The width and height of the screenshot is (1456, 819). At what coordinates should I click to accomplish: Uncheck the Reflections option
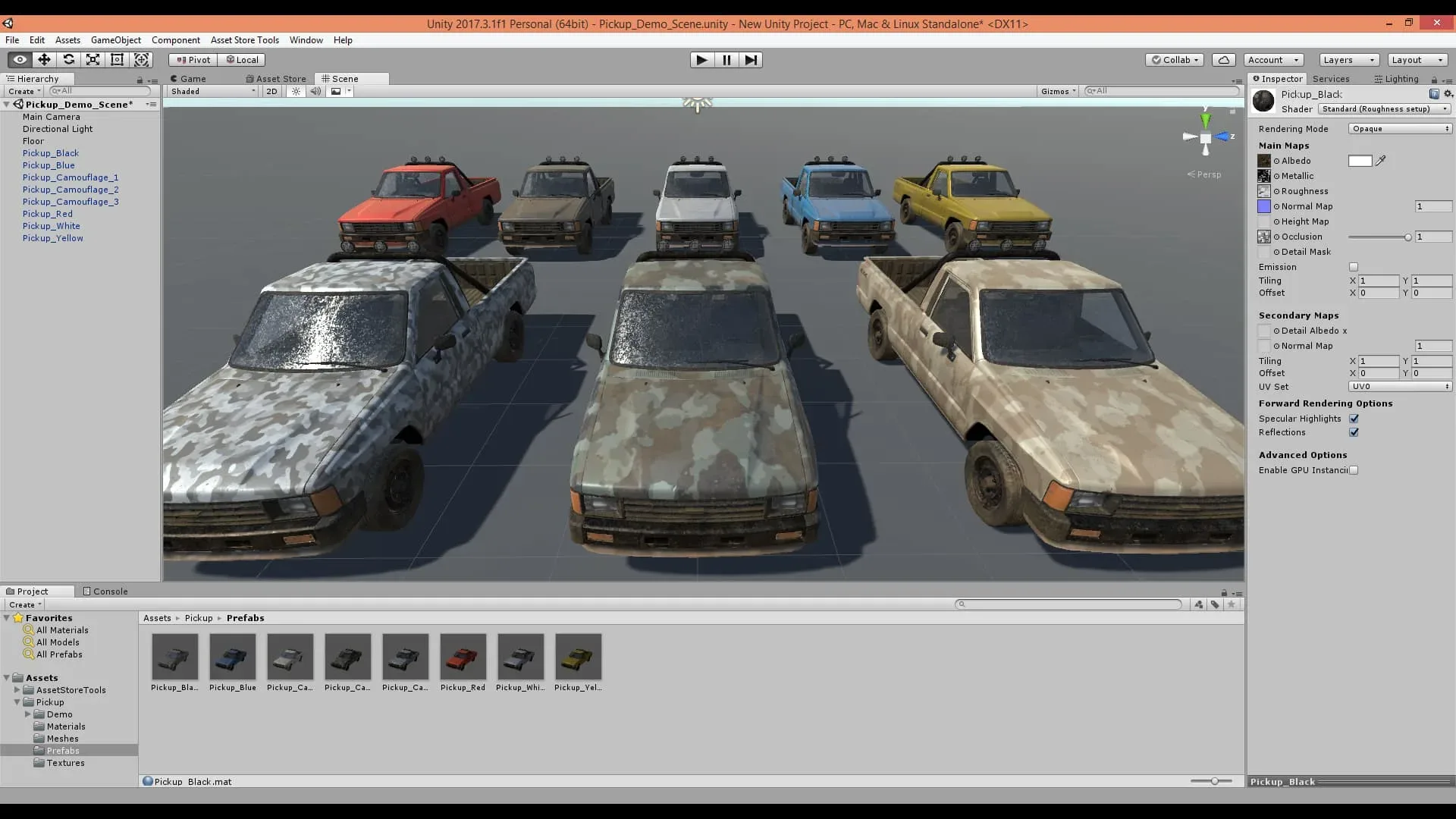coord(1354,432)
